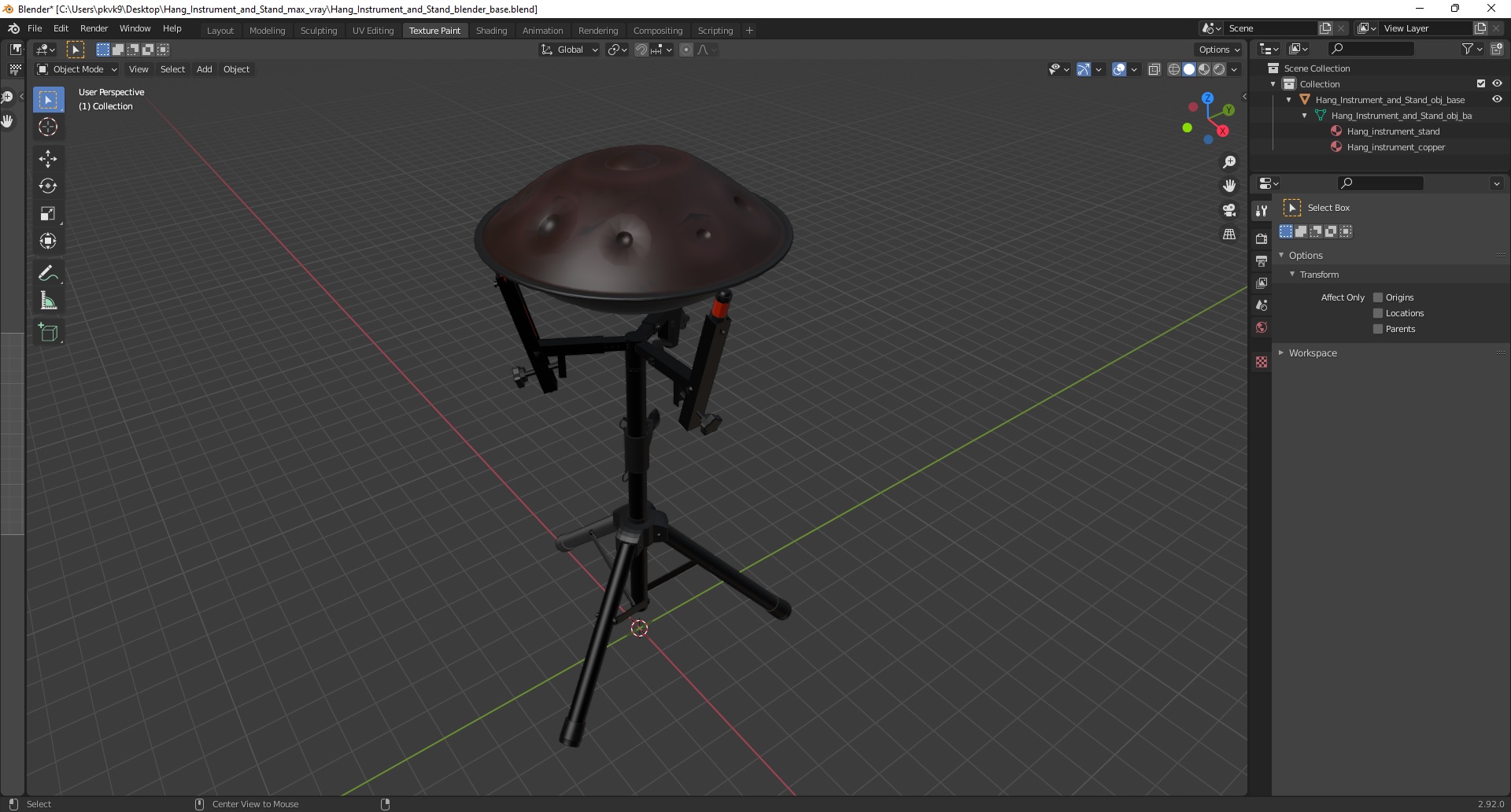Screen dimensions: 1511x812
Task: Hide Hang_Instrument_and_Stand_obj_base via its eye icon
Action: coord(1497,99)
